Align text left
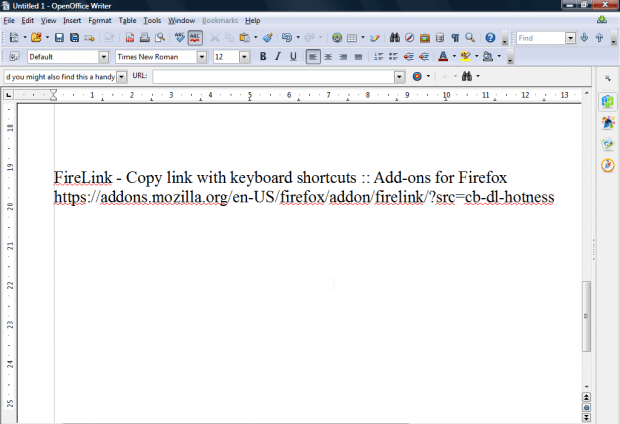Viewport: 620px width, 424px height. point(313,57)
